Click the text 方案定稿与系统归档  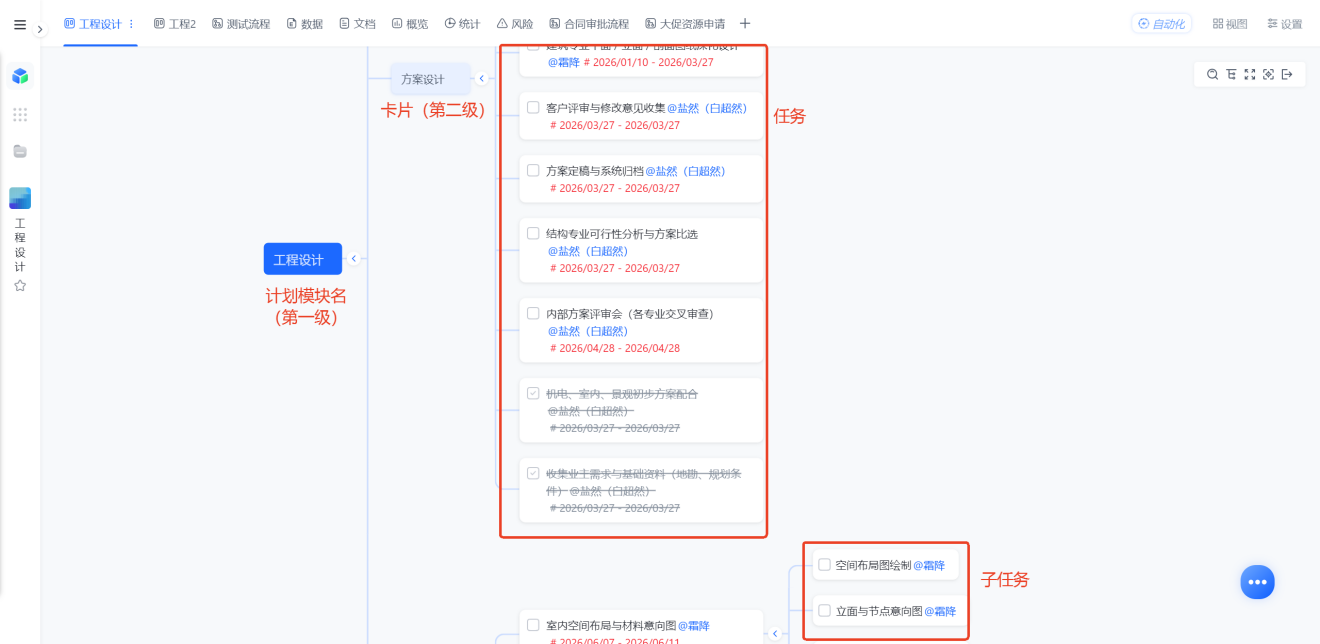(595, 171)
